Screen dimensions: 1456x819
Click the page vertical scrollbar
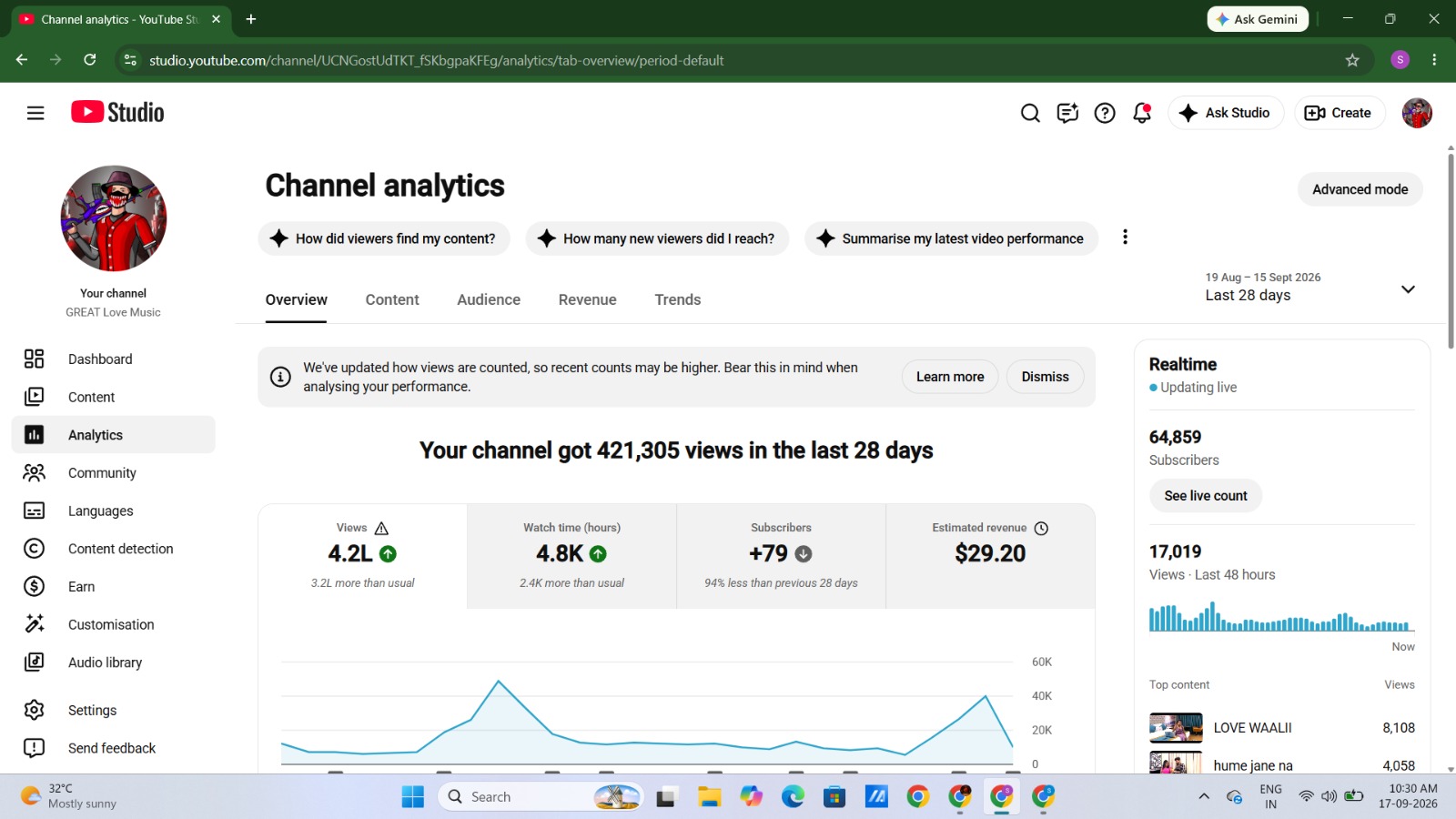pyautogui.click(x=1451, y=251)
